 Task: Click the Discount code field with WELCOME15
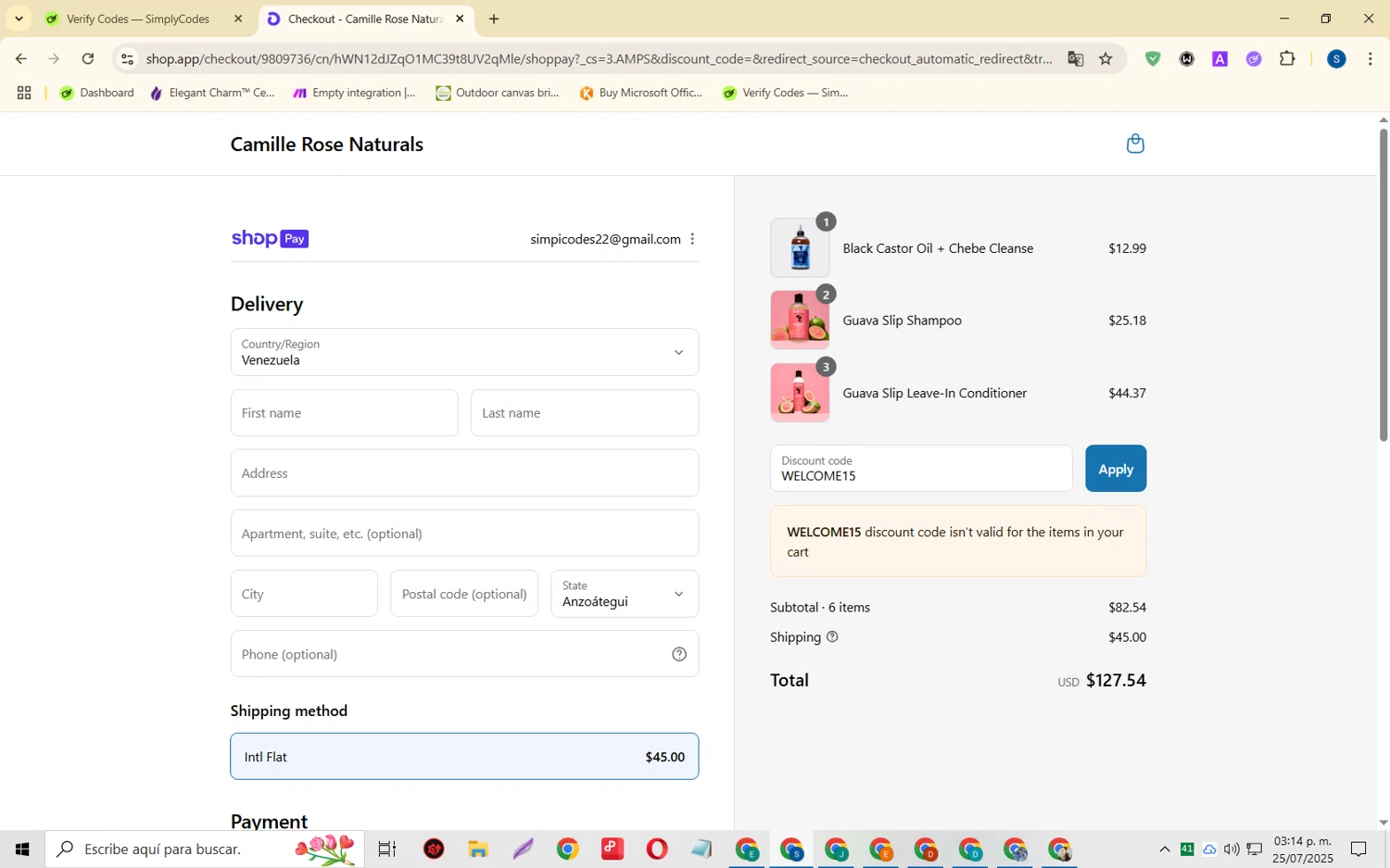921,469
